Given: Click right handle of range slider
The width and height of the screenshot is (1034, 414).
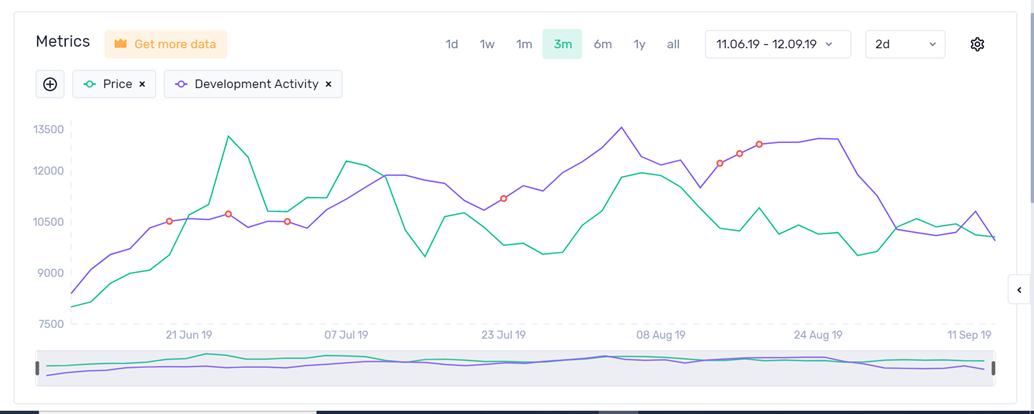Looking at the screenshot, I should [x=993, y=368].
